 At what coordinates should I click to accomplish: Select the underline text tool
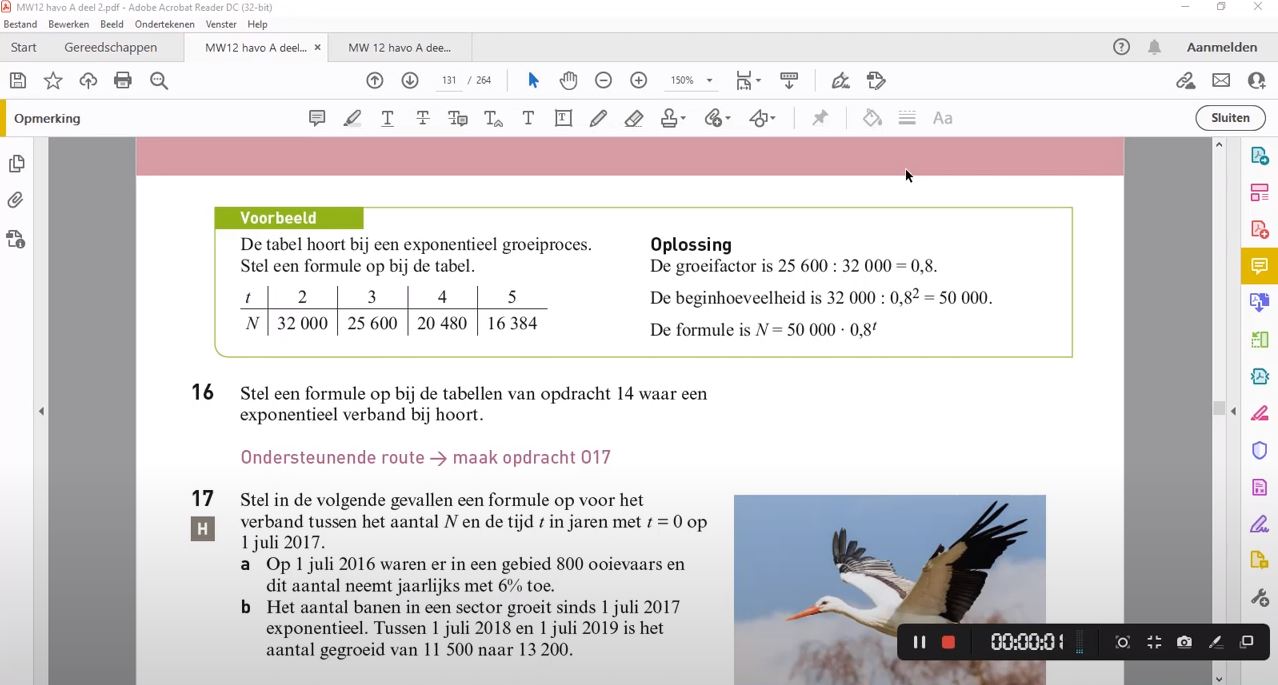point(387,118)
